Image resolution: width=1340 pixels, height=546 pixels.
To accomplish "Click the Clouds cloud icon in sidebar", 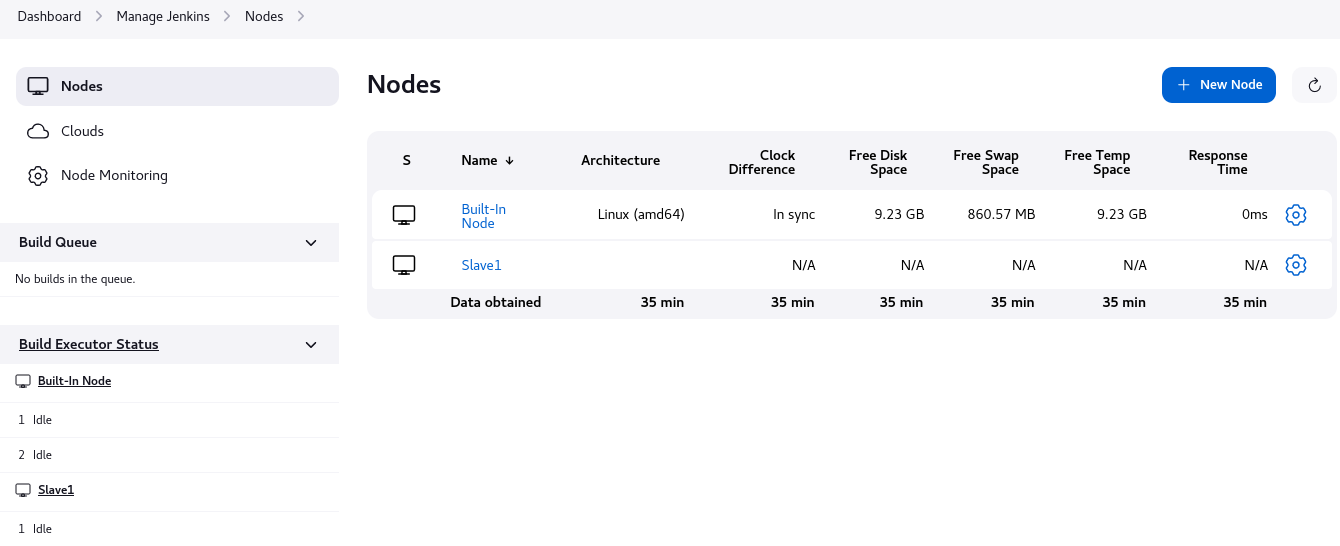I will pyautogui.click(x=38, y=131).
